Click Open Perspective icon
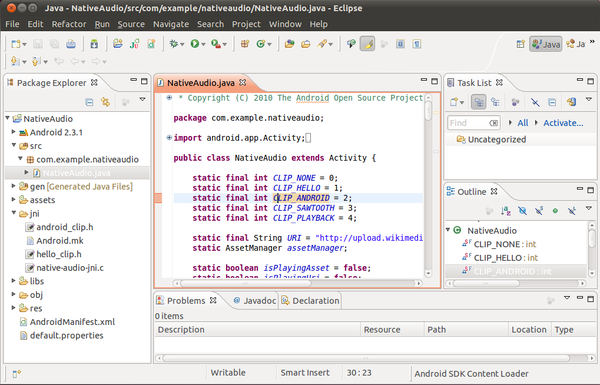Viewport: 600px width, 385px height. (520, 44)
